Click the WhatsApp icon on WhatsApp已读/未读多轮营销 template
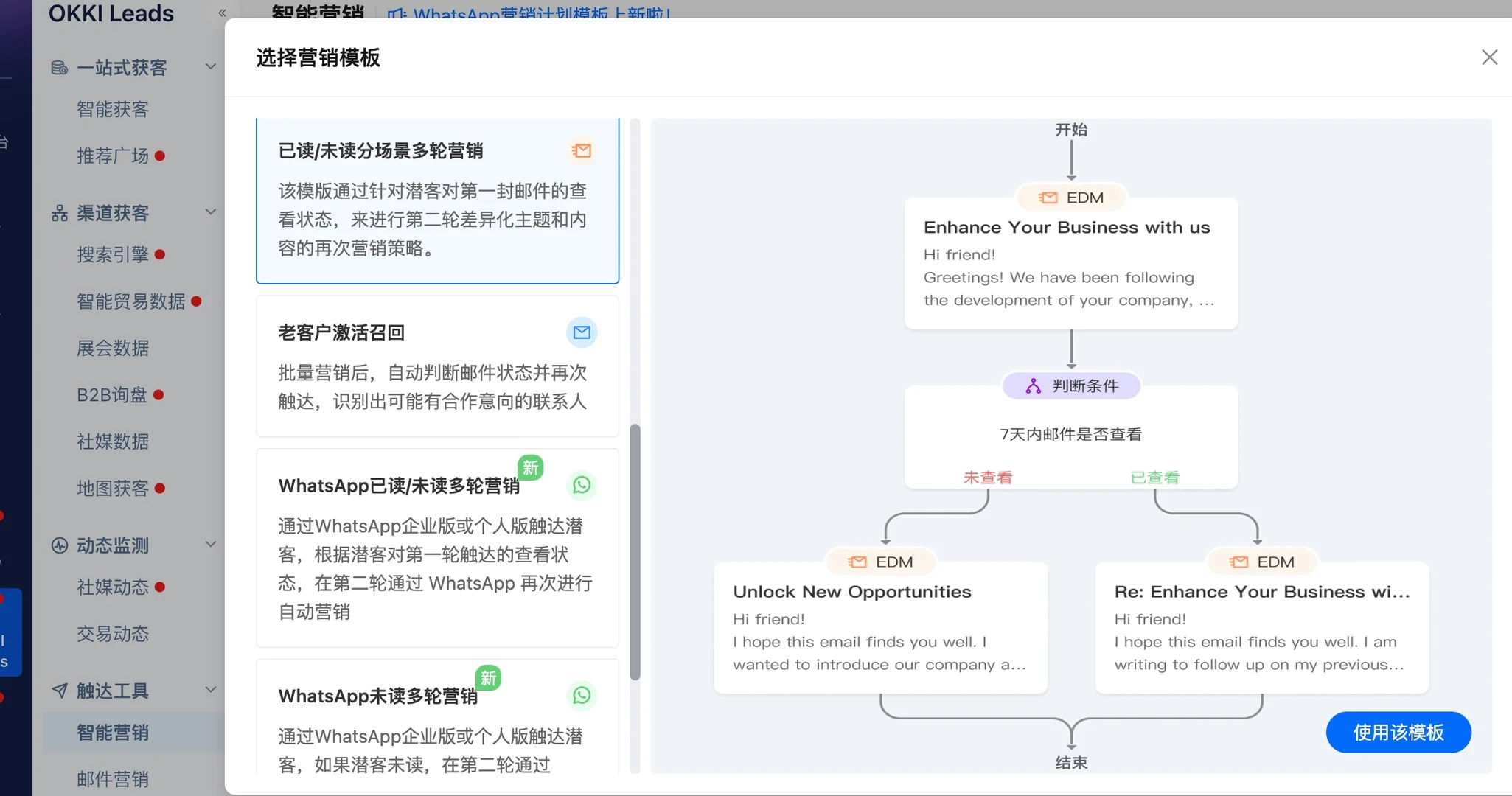Image resolution: width=1512 pixels, height=796 pixels. click(582, 485)
